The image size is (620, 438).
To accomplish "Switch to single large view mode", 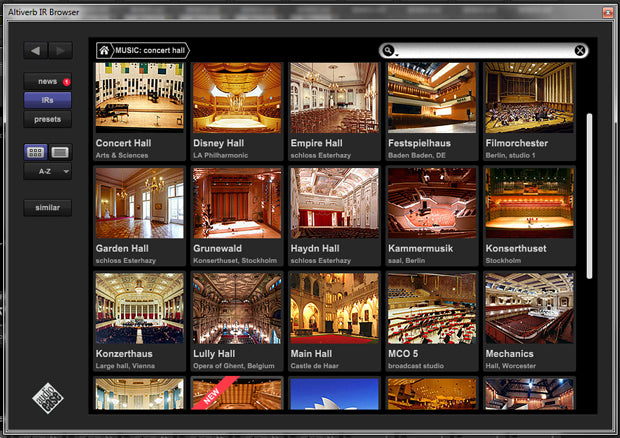I will click(x=60, y=152).
